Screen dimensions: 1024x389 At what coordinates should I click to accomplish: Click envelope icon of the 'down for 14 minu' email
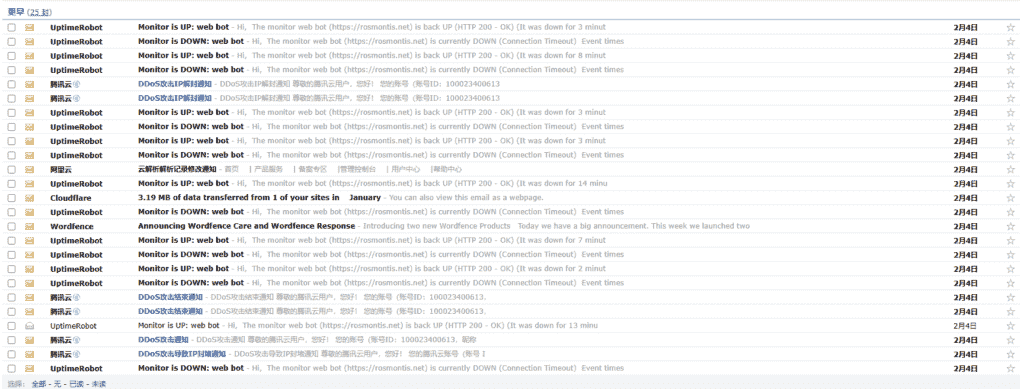29,184
